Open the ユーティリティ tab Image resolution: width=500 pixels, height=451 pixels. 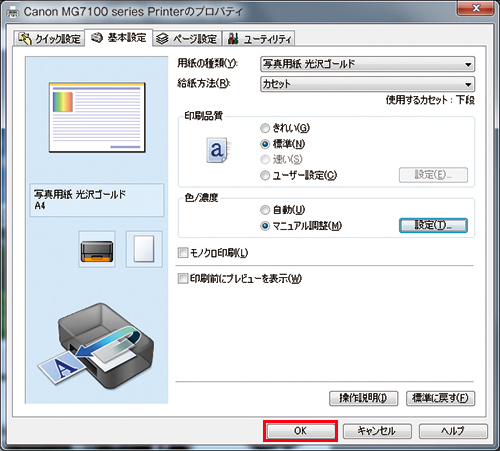tap(259, 39)
